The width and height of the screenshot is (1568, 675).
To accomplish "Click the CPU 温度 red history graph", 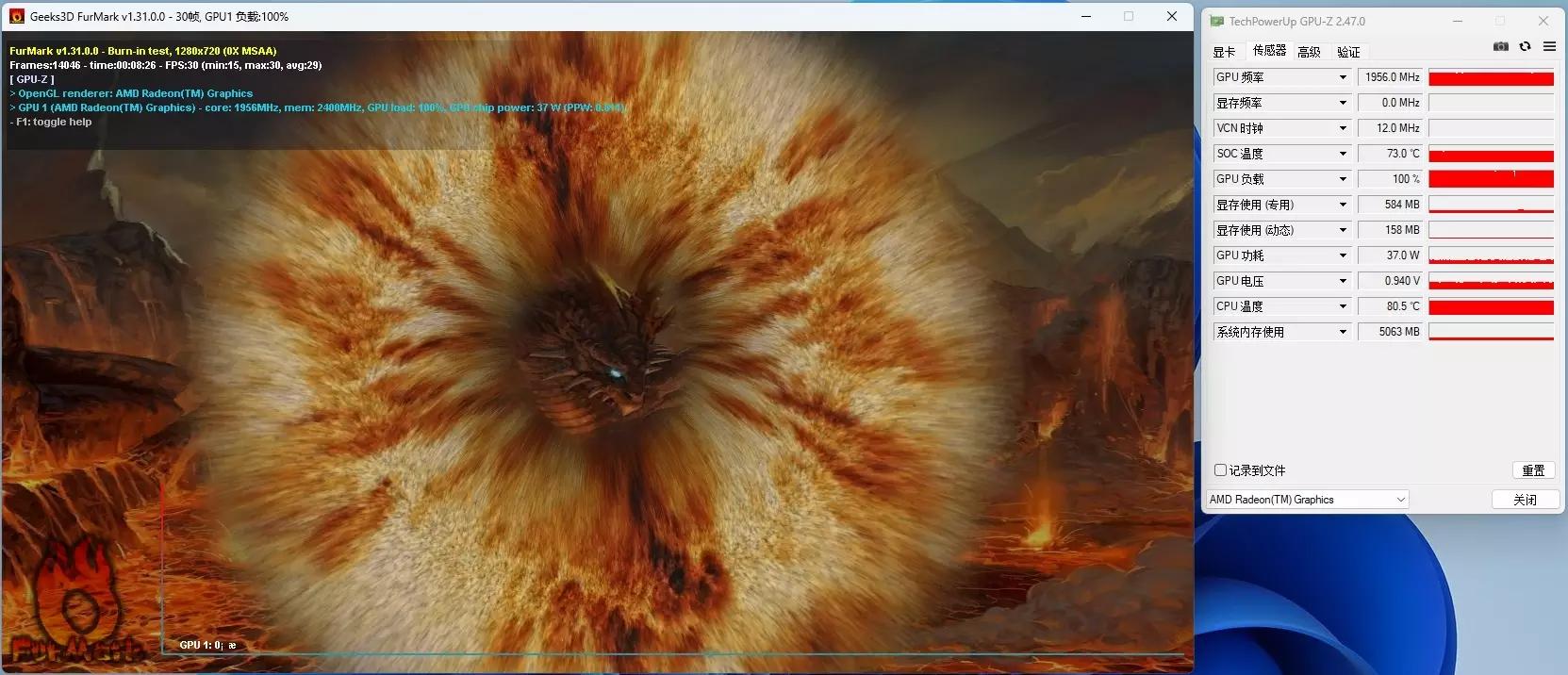I will (x=1491, y=306).
